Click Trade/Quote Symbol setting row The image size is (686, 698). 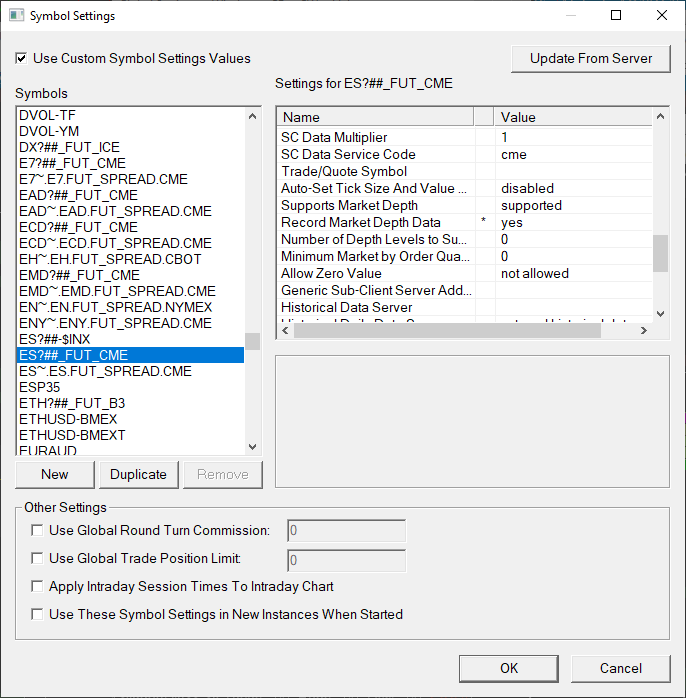click(465, 171)
